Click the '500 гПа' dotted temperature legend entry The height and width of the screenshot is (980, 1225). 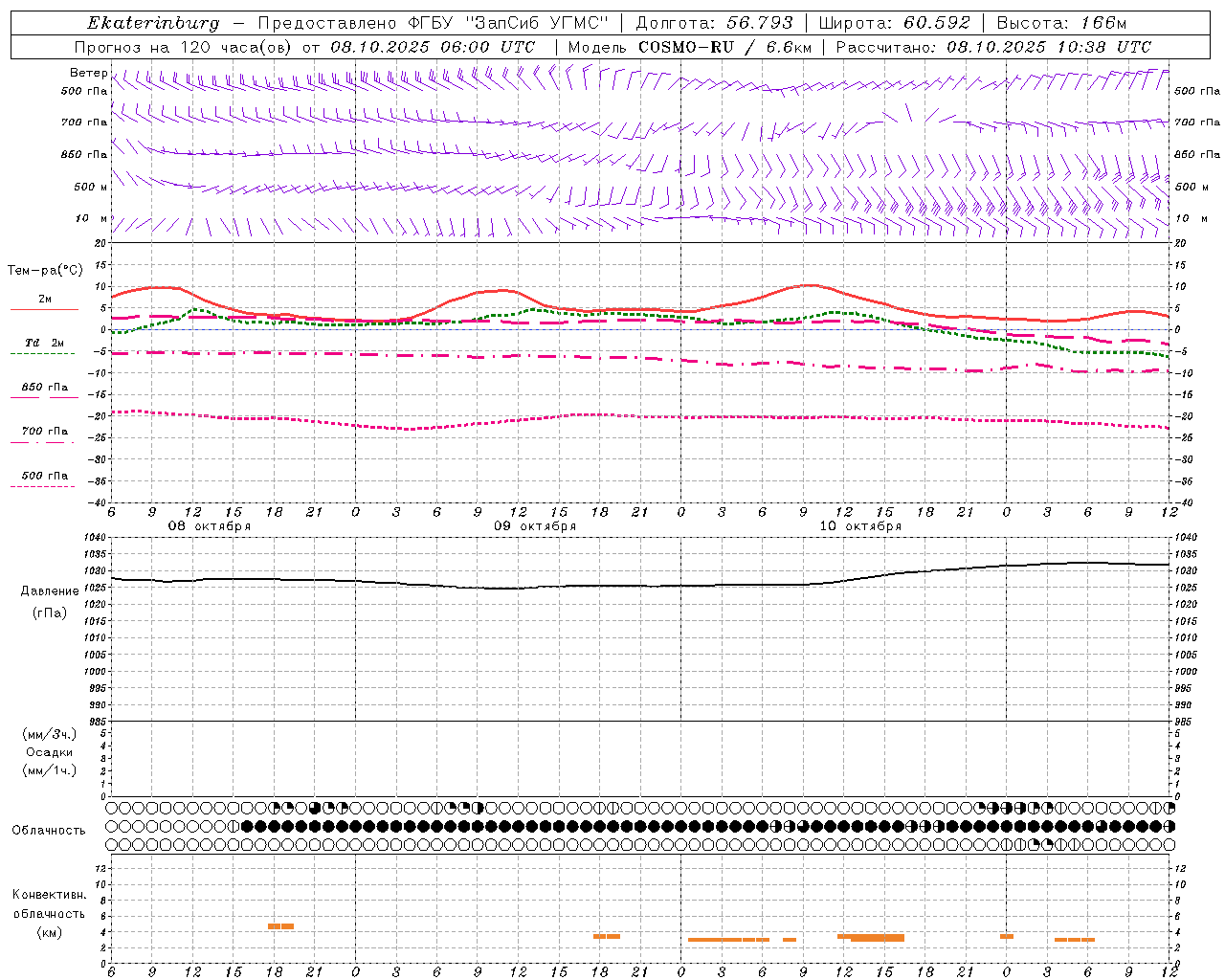click(x=44, y=479)
